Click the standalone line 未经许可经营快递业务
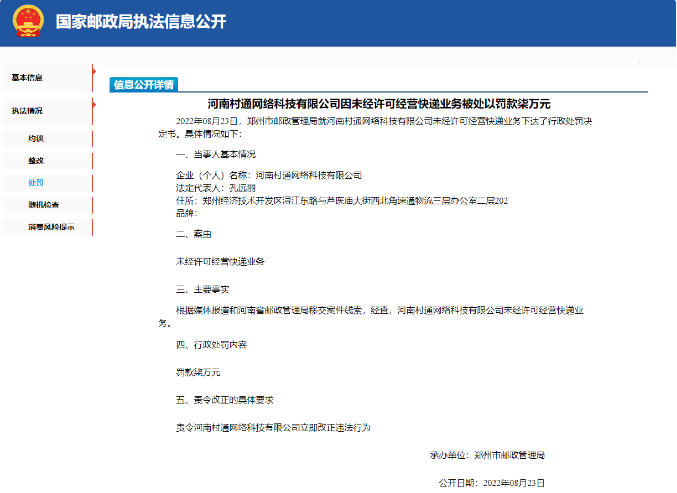The height and width of the screenshot is (493, 677). [220, 262]
